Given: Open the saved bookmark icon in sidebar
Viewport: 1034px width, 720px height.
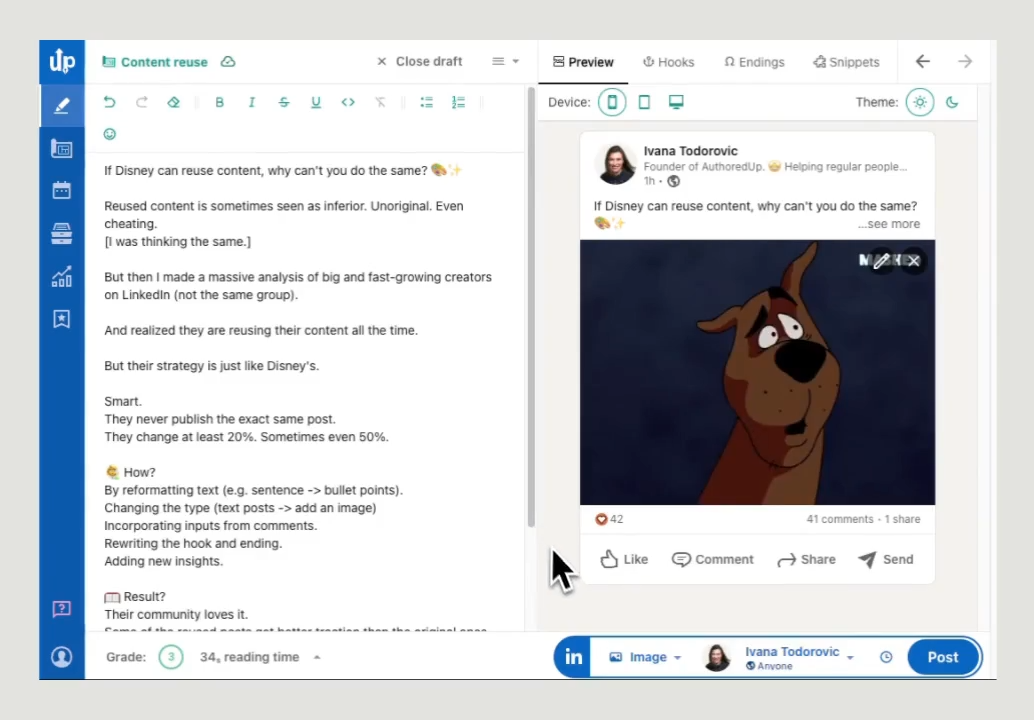Looking at the screenshot, I should [x=62, y=319].
